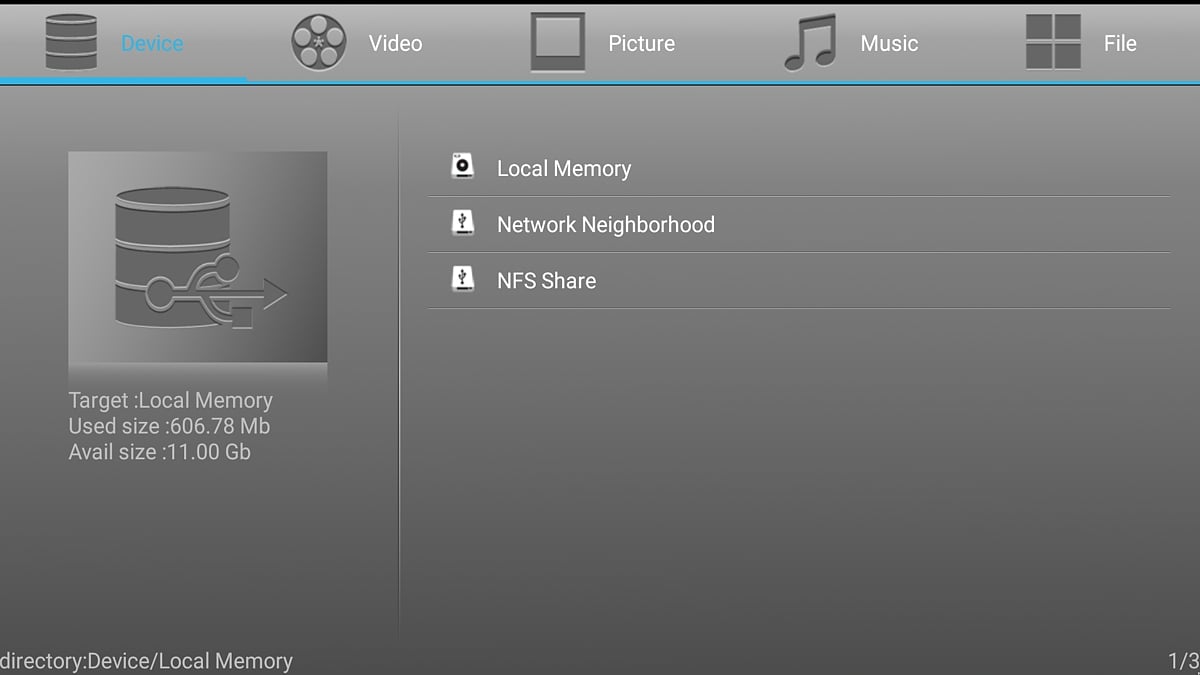The height and width of the screenshot is (675, 1200).
Task: Click the File grid icon
Action: coord(1053,43)
